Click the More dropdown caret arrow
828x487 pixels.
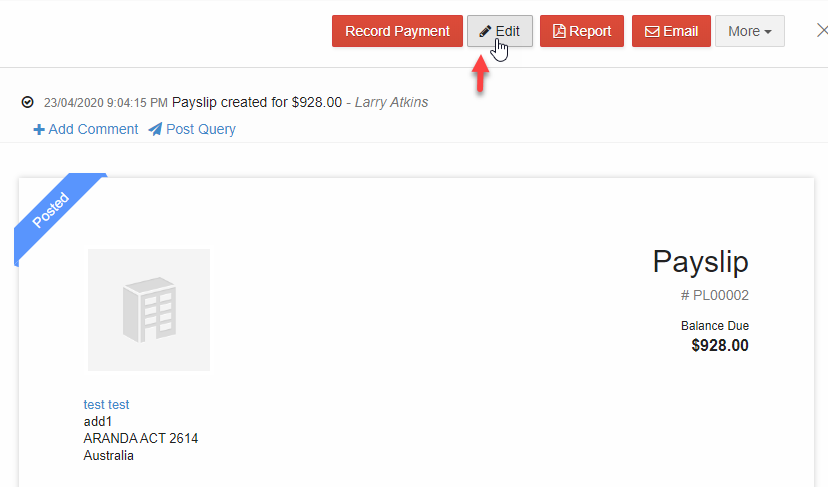(768, 32)
